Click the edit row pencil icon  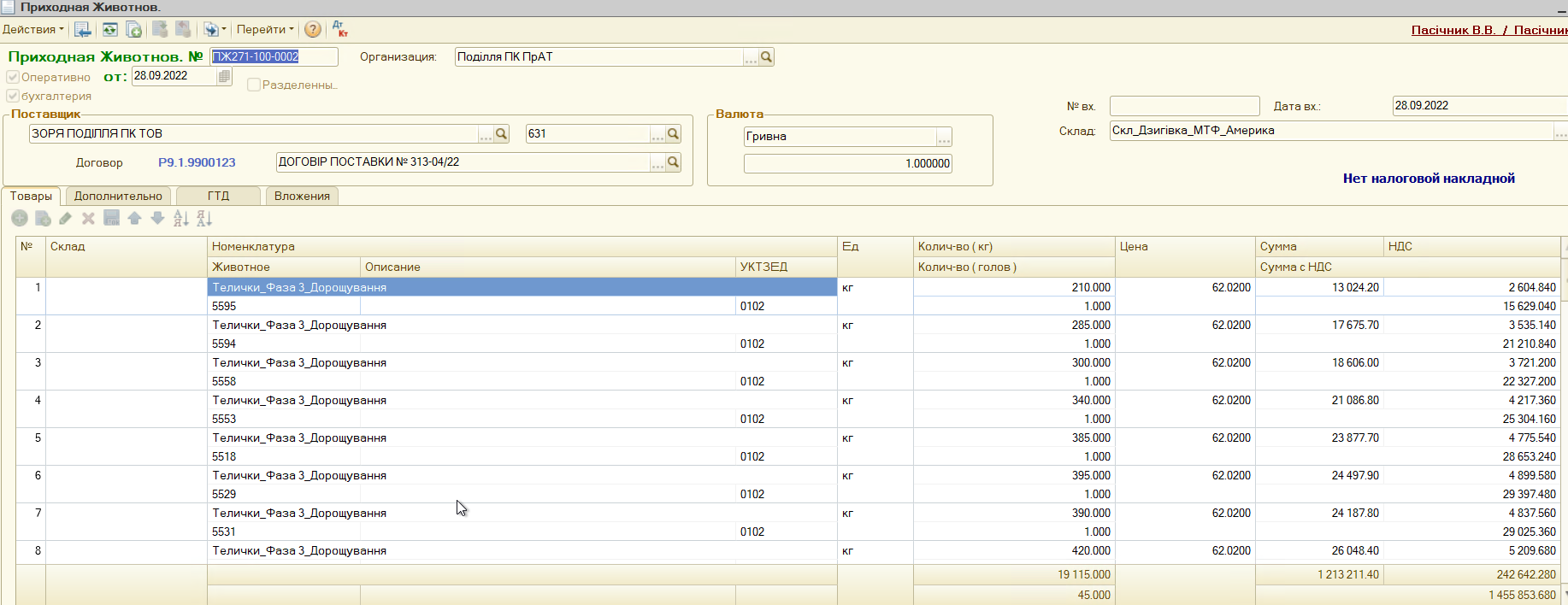pos(65,219)
